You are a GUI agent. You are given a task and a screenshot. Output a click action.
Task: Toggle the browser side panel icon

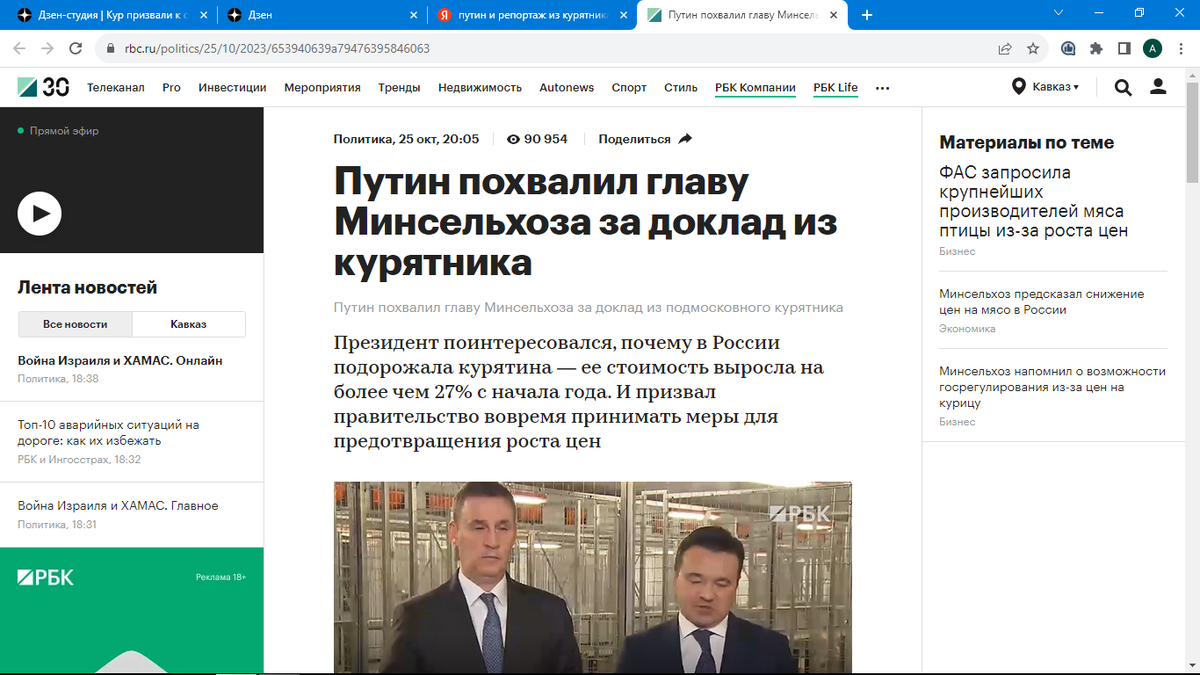click(1124, 48)
